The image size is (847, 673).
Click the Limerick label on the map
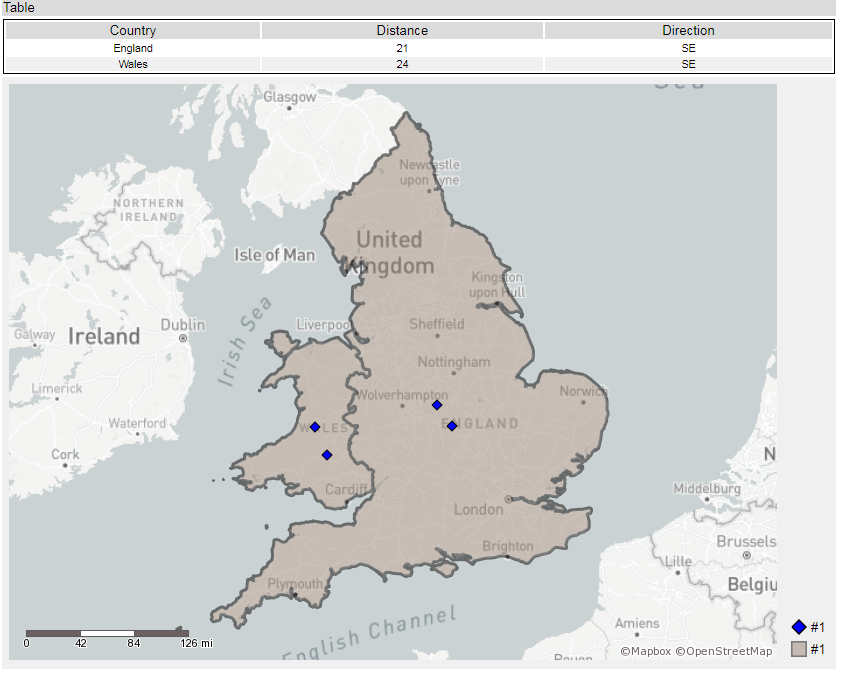click(x=57, y=388)
